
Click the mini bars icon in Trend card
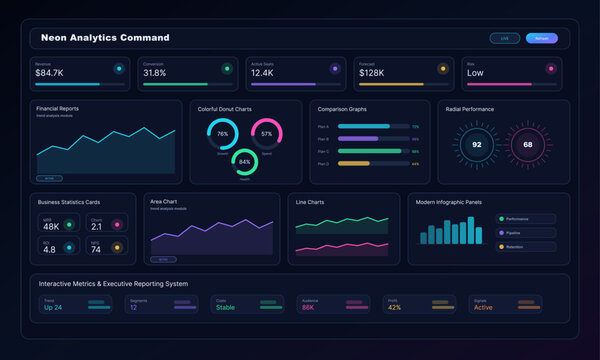99,305
